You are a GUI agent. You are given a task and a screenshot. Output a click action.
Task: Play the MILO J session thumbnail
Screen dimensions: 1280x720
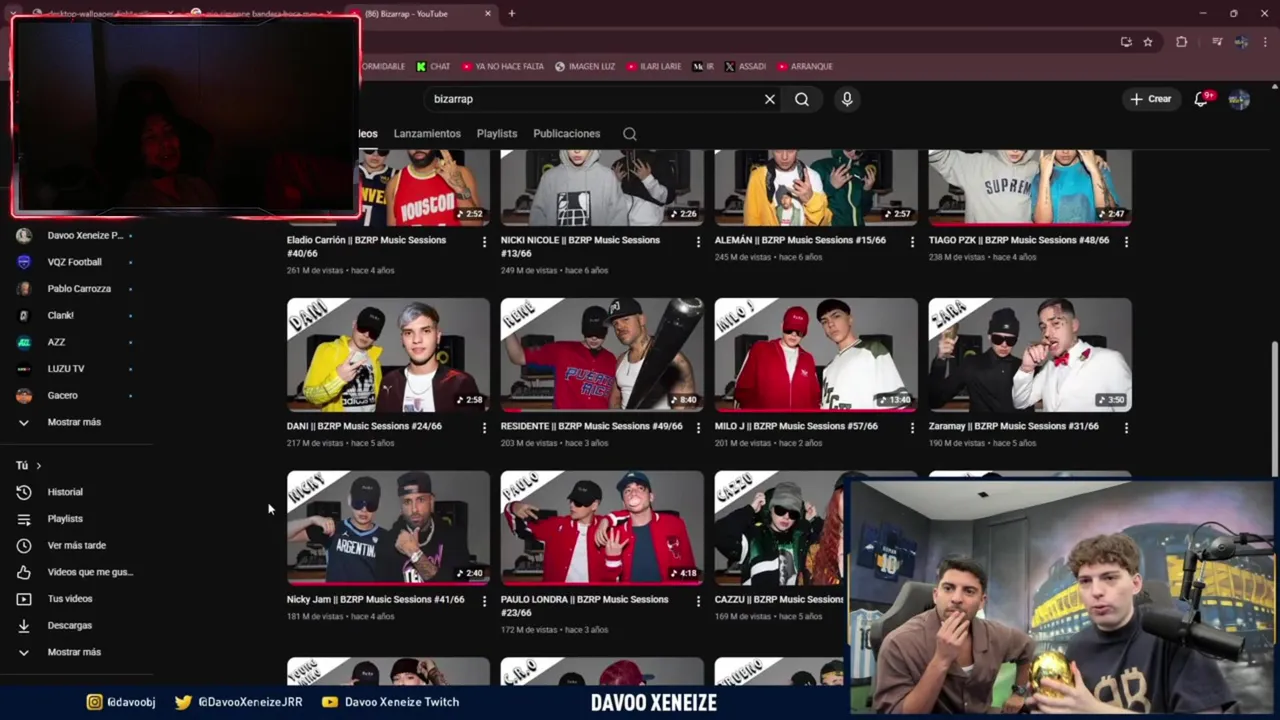tap(816, 355)
